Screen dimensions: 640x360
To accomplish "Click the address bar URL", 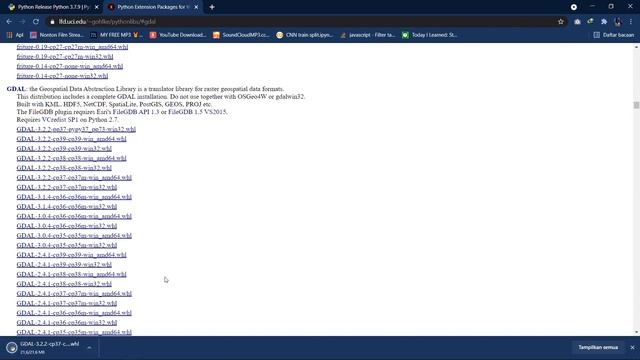I will [107, 22].
